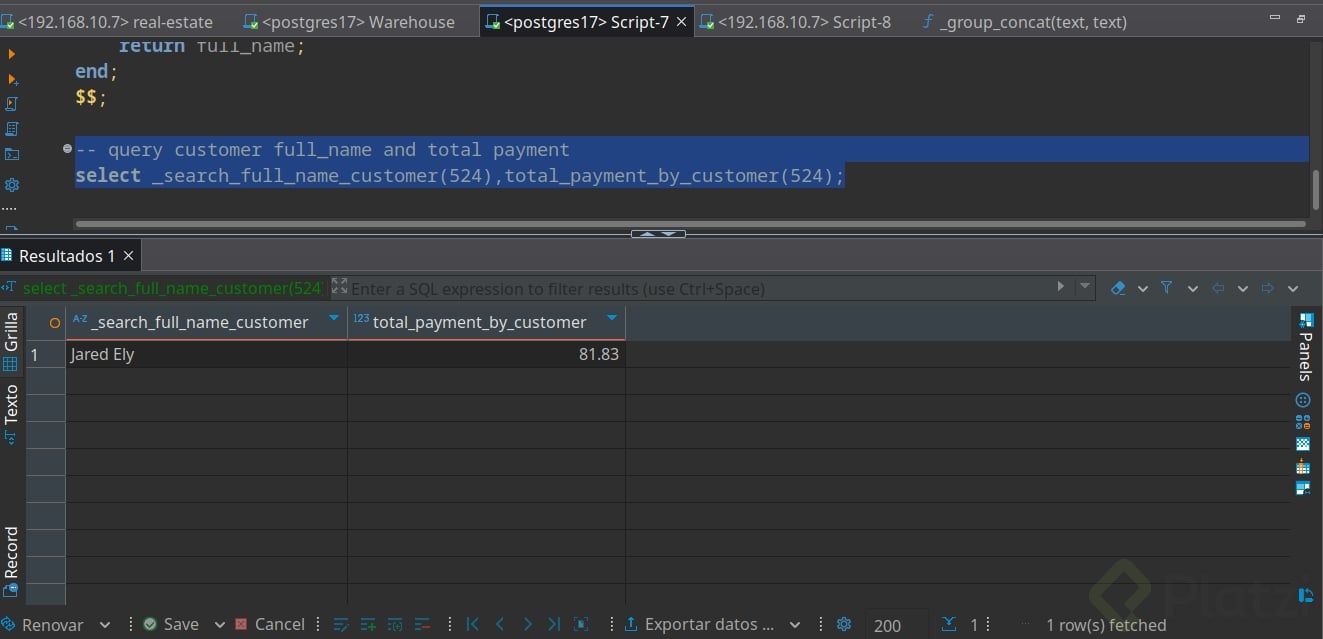1323x639 pixels.
Task: Open sort menu of total_payment_by_customer column
Action: pyautogui.click(x=612, y=319)
